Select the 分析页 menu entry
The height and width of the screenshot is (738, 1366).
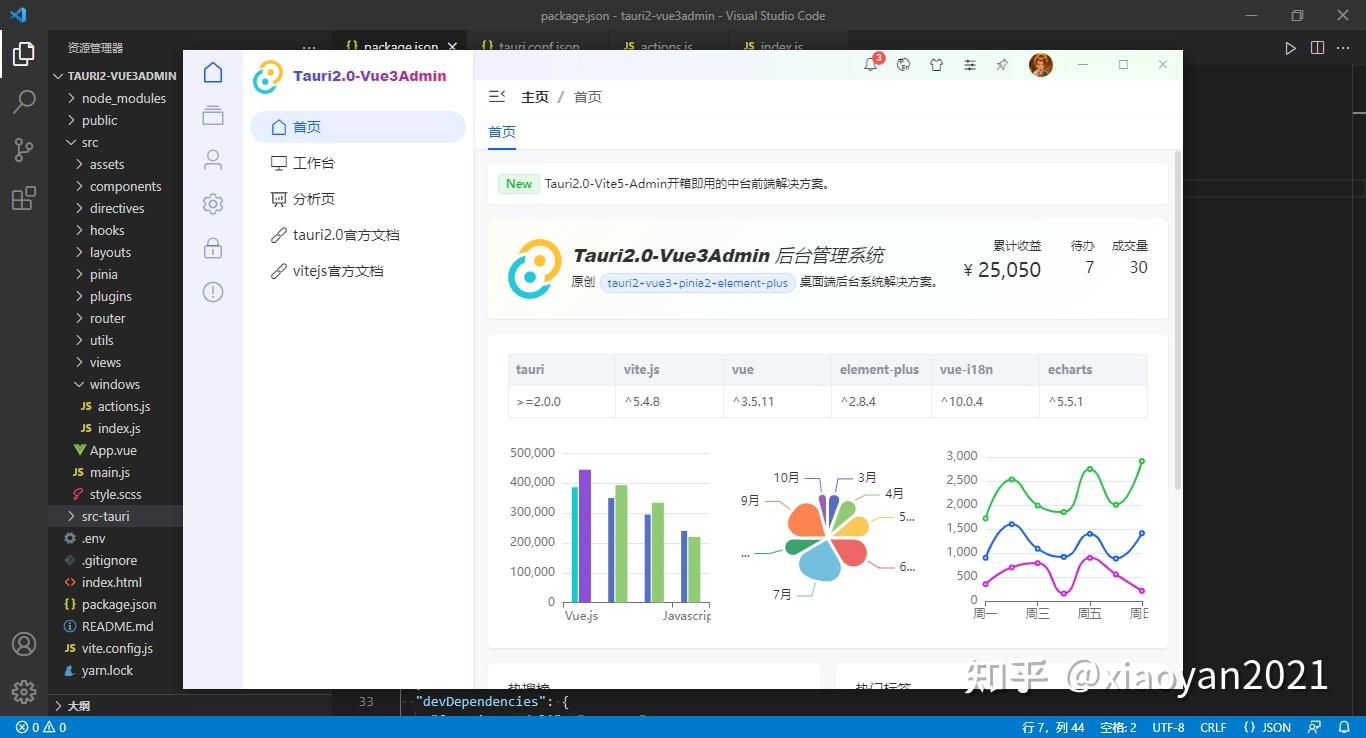pyautogui.click(x=315, y=198)
